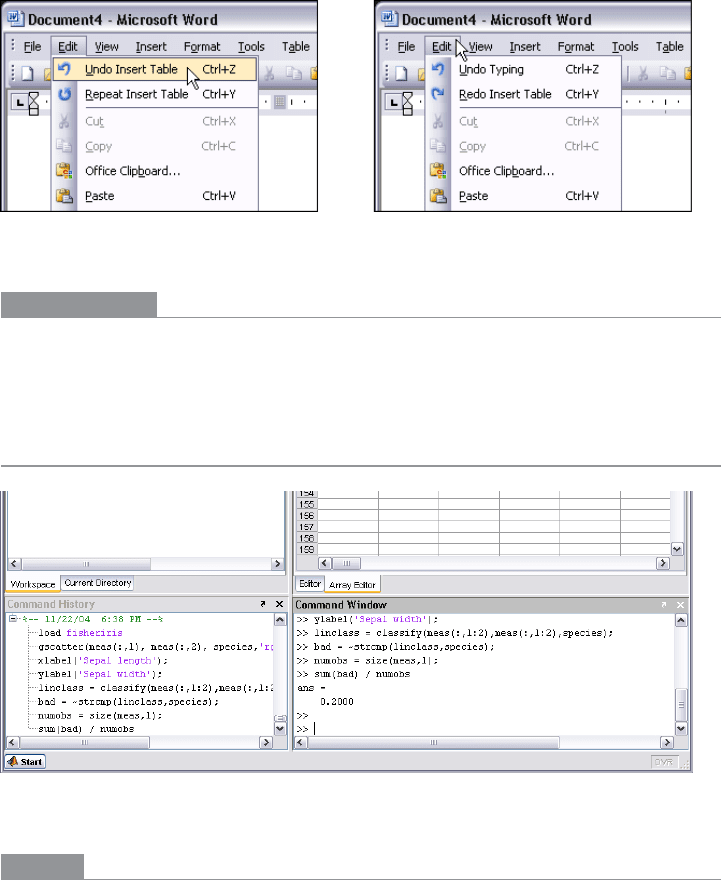Click Array Editor vertical scroll down arrow
Viewport: 721px width, 880px height.
tap(677, 549)
